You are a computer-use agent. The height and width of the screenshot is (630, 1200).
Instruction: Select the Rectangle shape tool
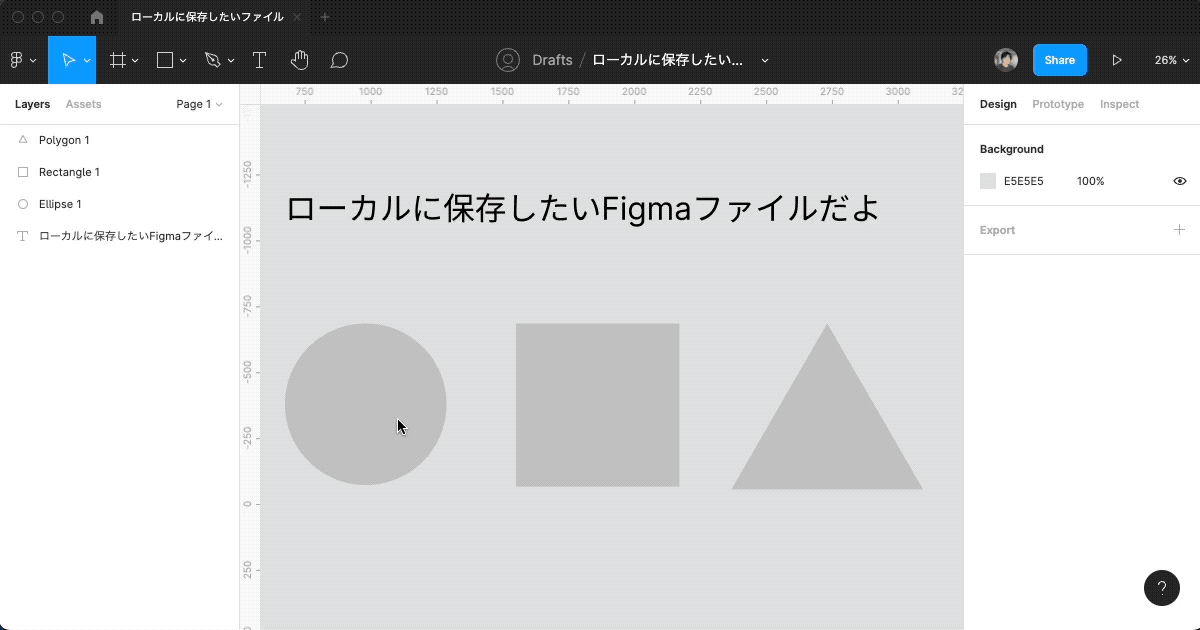tap(166, 60)
